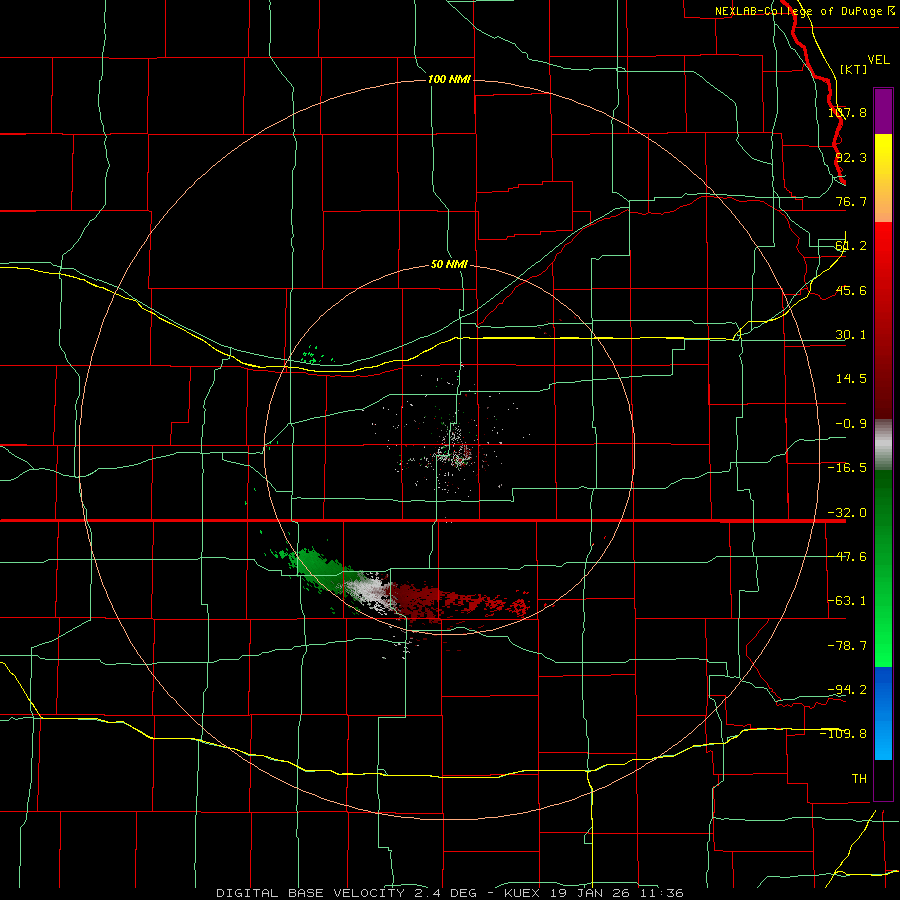Screen dimensions: 900x900
Task: Click the yellow-orange segment of the color bar
Action: click(x=883, y=178)
